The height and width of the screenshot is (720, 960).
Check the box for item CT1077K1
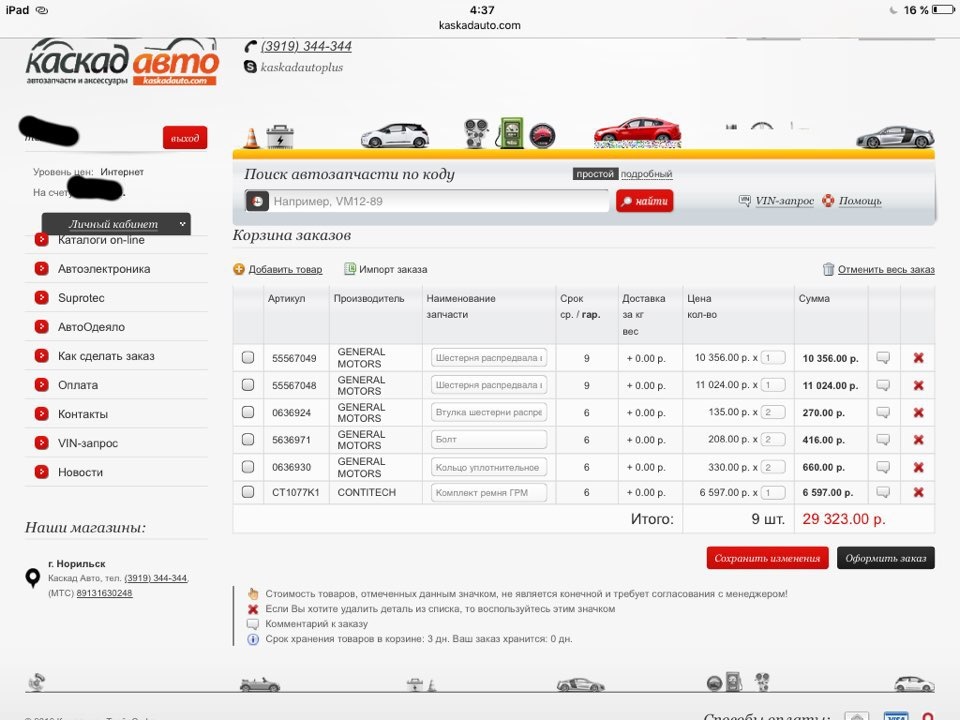pyautogui.click(x=248, y=492)
